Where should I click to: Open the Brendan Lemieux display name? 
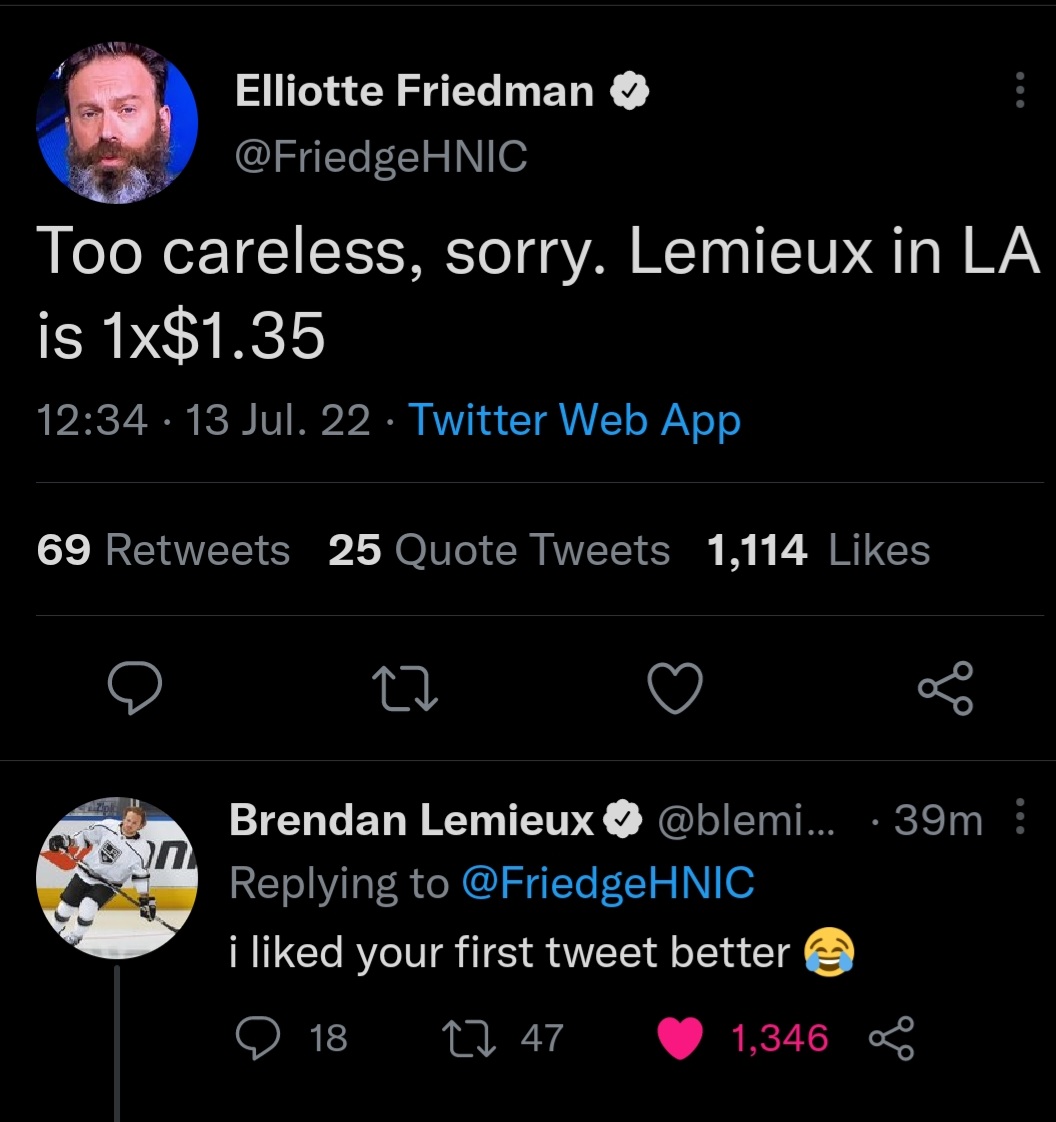(x=411, y=819)
